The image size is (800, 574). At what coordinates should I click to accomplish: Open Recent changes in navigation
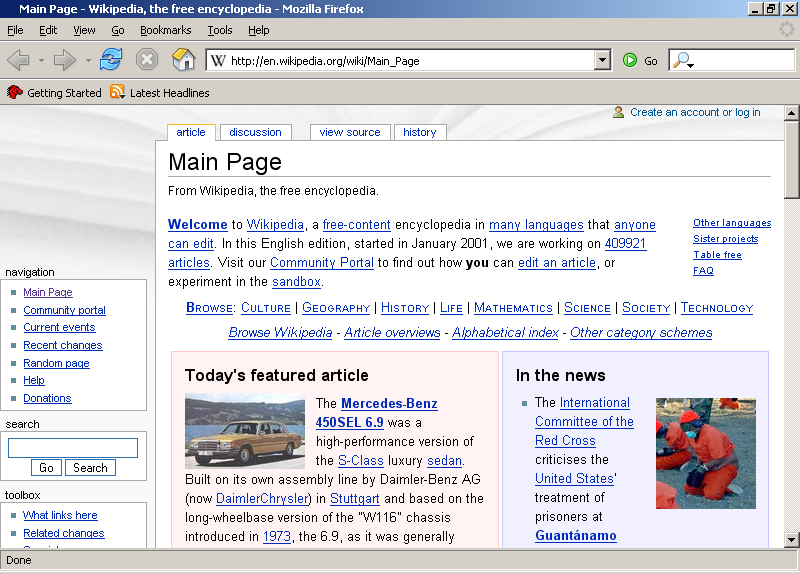[x=63, y=345]
